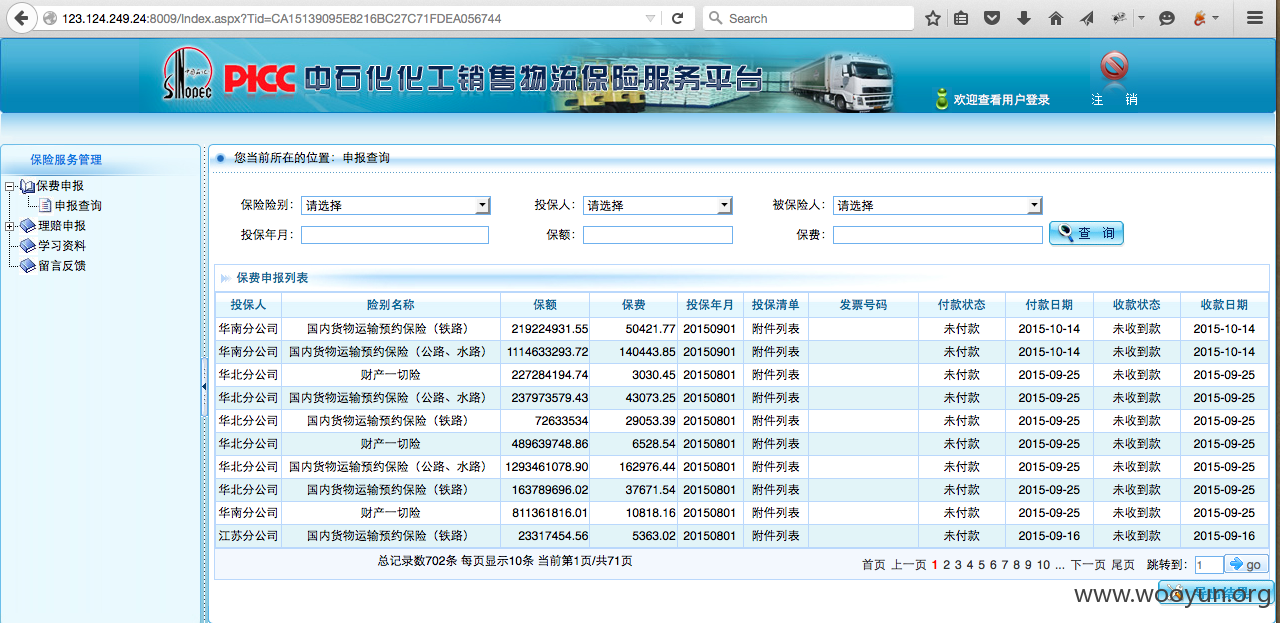
Task: Click the globe site identity icon
Action: pyautogui.click(x=51, y=18)
